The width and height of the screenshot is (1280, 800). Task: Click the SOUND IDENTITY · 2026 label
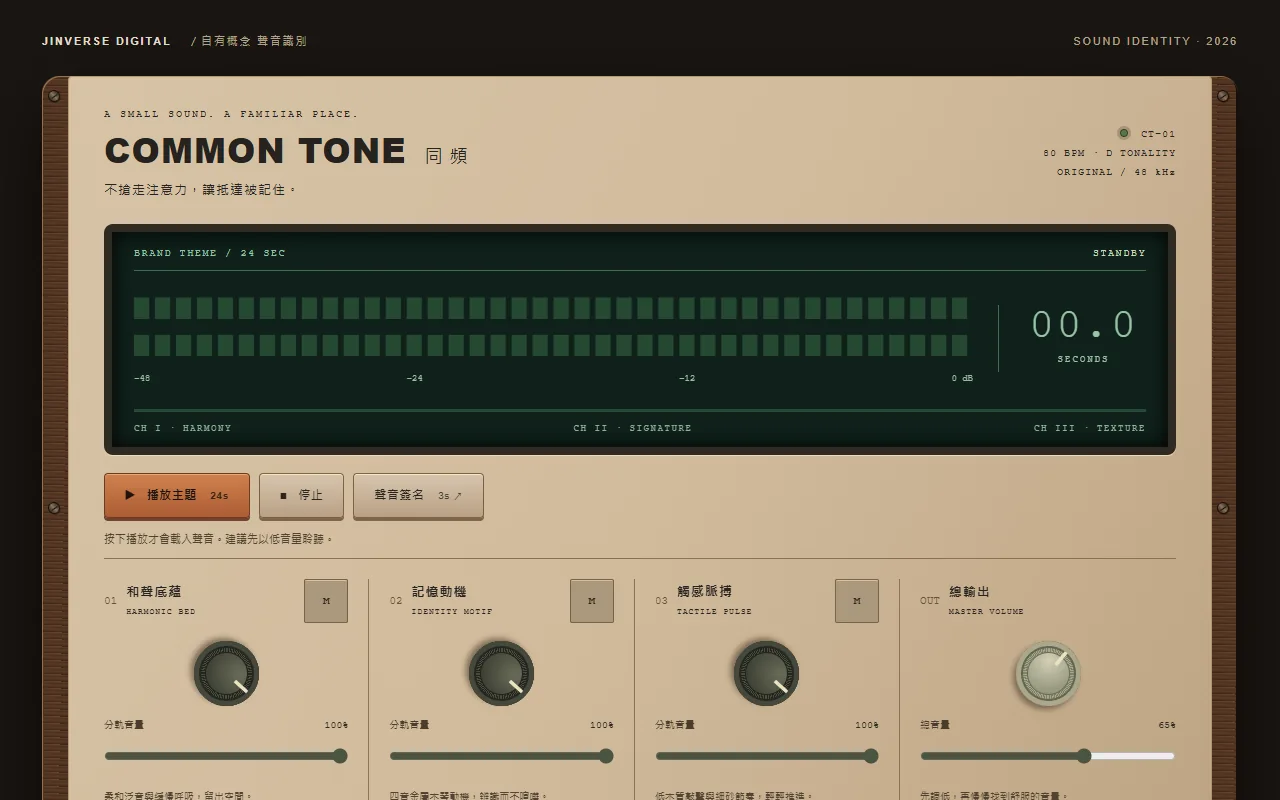coord(1155,41)
